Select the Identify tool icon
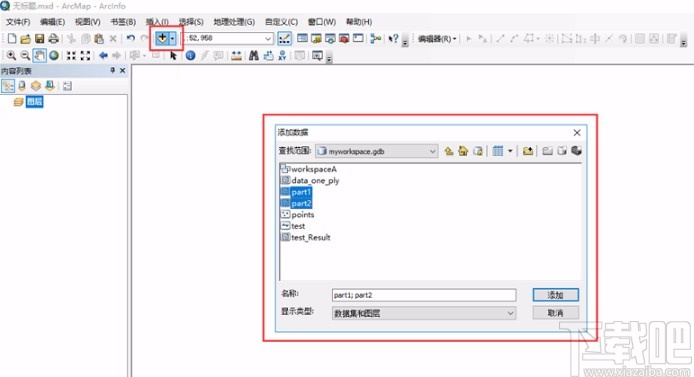This screenshot has width=694, height=377. coord(190,56)
